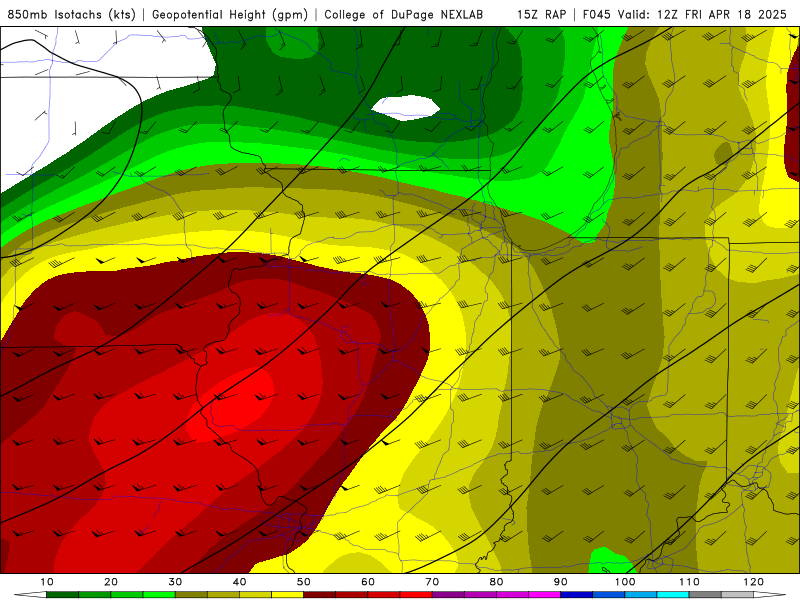
Task: Click the bright magenta swatch left of 90
Action: 544,595
